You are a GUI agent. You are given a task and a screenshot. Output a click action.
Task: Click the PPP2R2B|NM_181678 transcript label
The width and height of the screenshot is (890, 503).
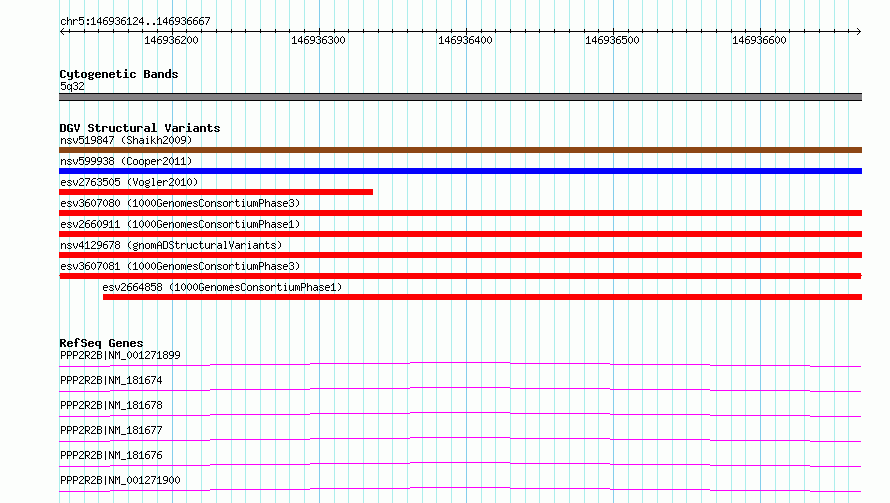[111, 405]
